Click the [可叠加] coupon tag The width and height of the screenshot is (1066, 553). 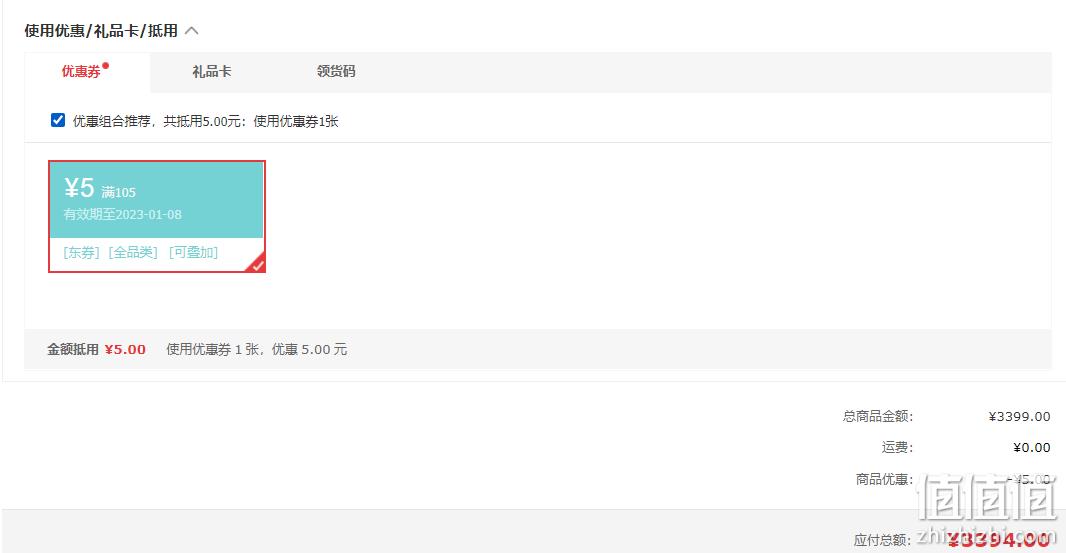tap(193, 252)
